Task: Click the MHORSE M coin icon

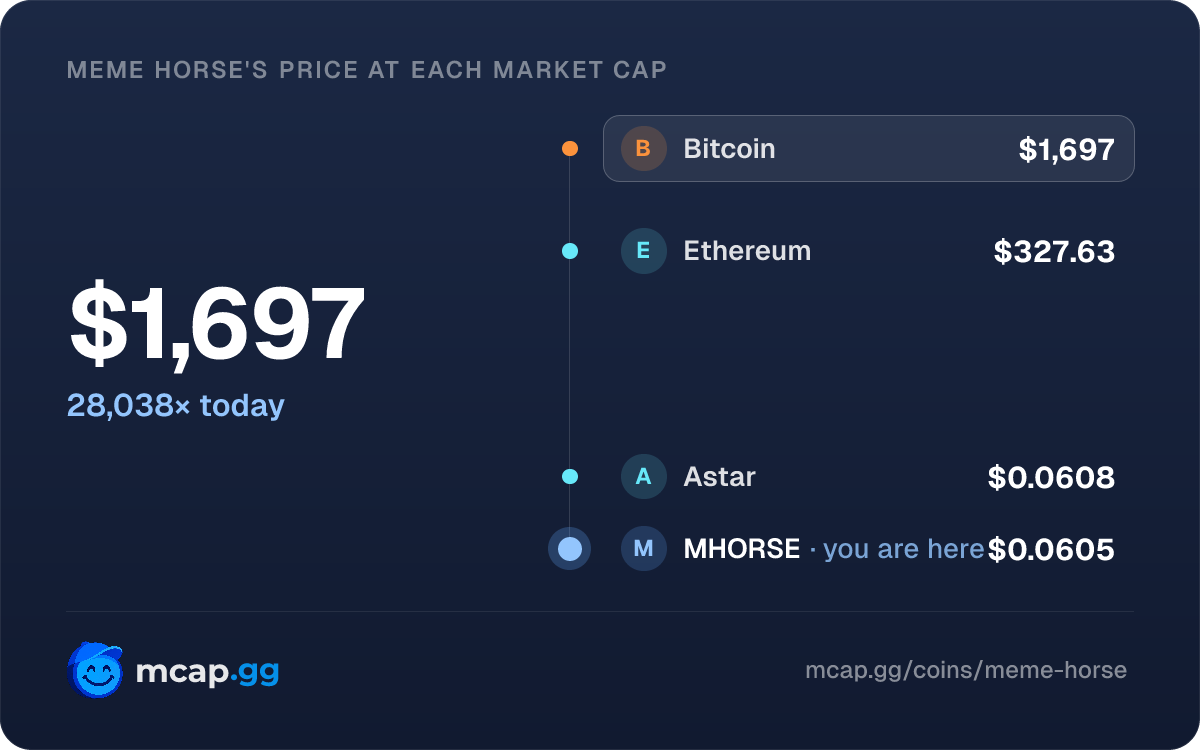Action: 643,549
